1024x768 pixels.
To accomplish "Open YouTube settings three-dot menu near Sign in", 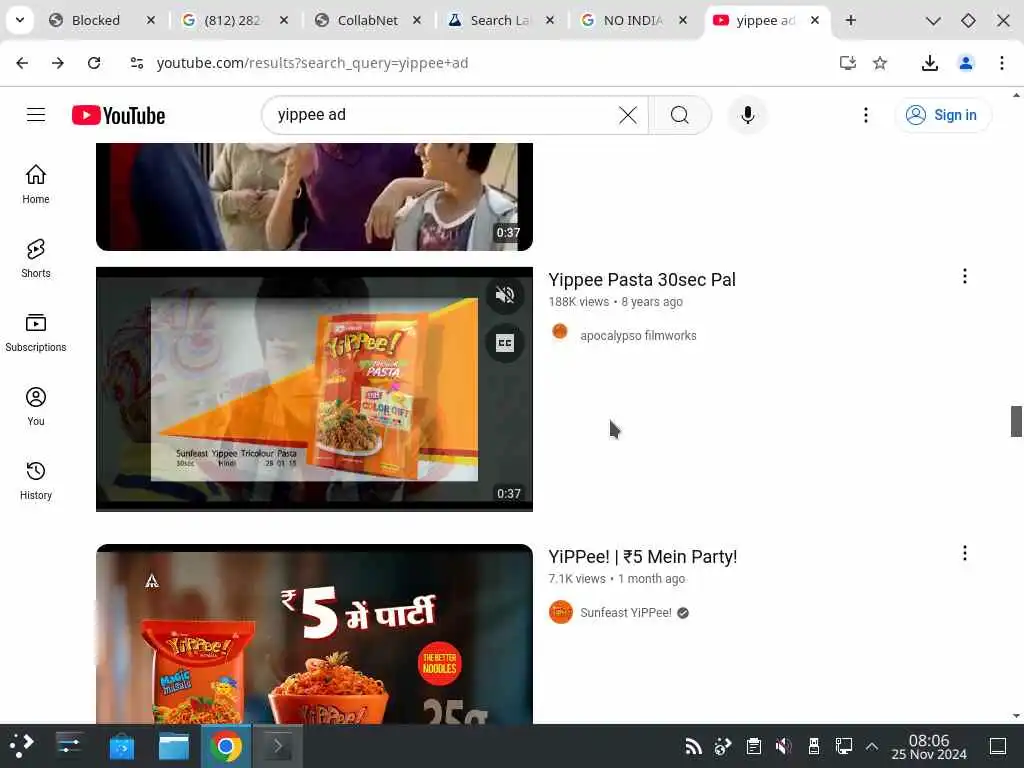I will 866,115.
